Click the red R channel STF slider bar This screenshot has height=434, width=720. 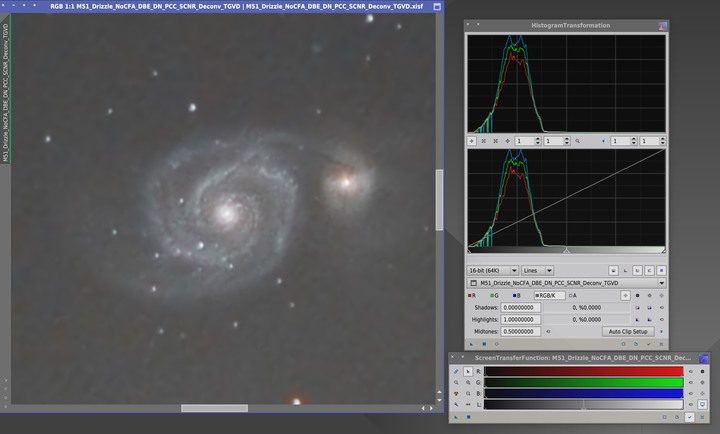pos(584,371)
